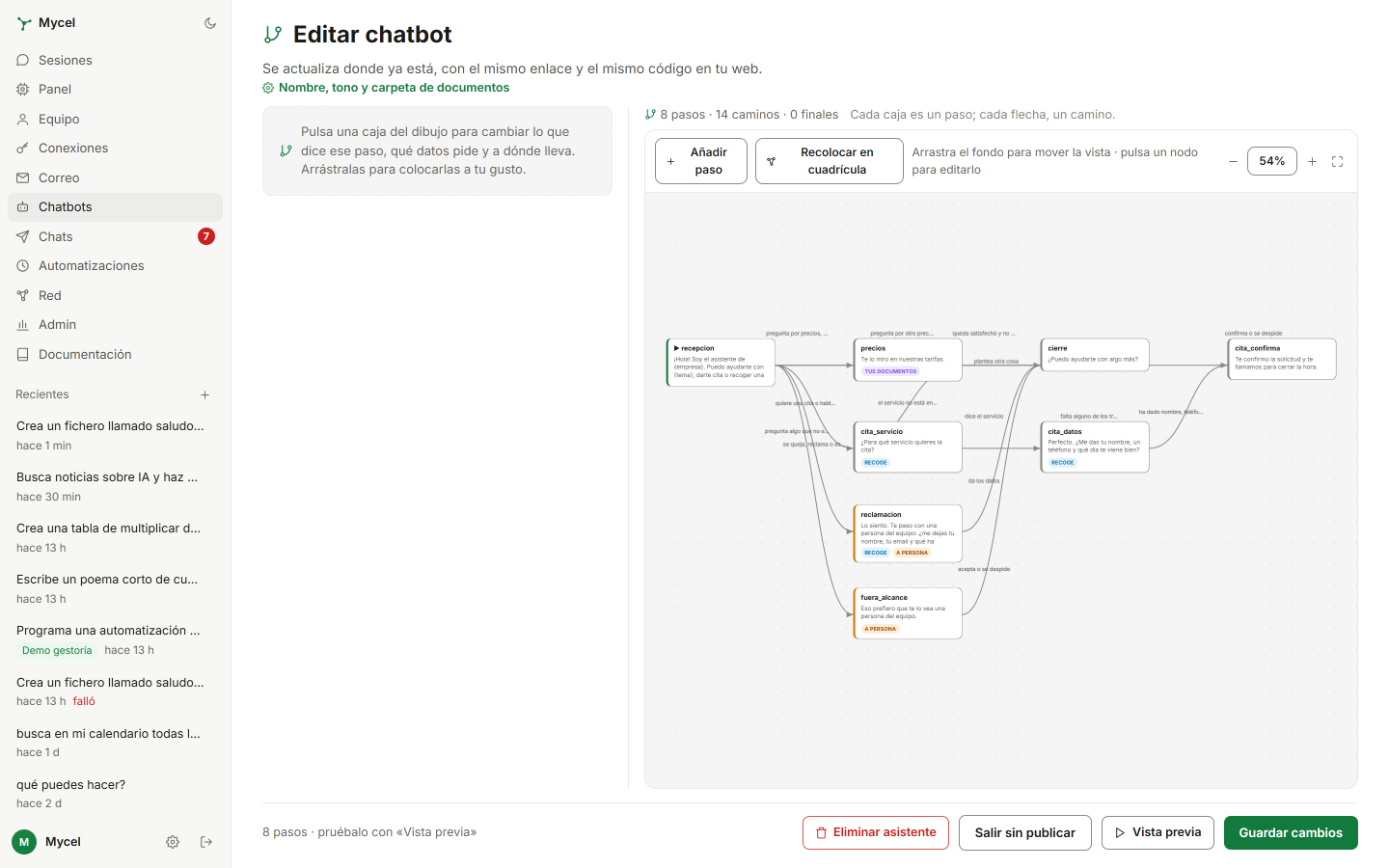Image resolution: width=1389 pixels, height=868 pixels.
Task: Go to Automatizaciones in sidebar
Action: tap(115, 266)
